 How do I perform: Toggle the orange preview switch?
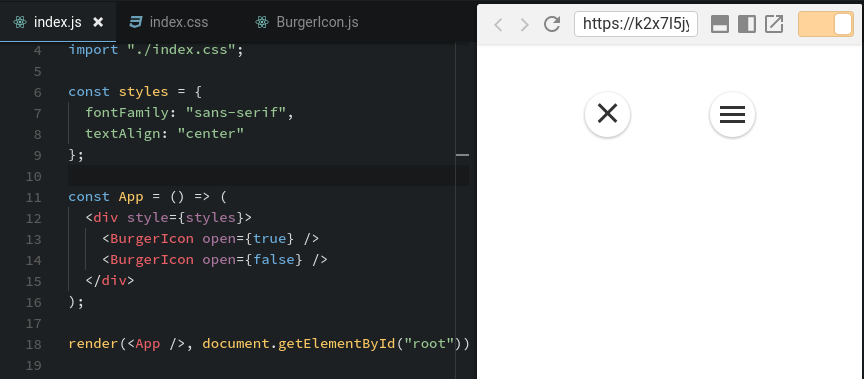coord(825,25)
